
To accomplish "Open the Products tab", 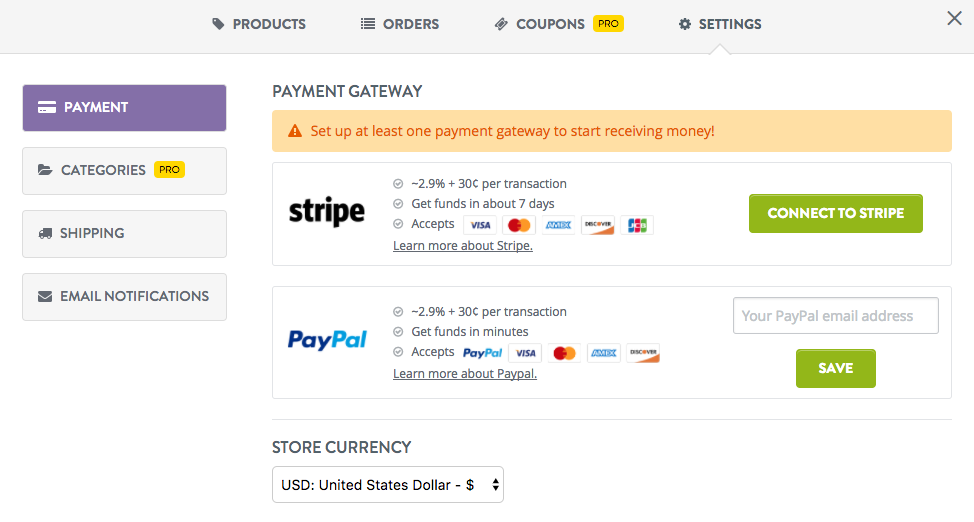I will [x=259, y=24].
